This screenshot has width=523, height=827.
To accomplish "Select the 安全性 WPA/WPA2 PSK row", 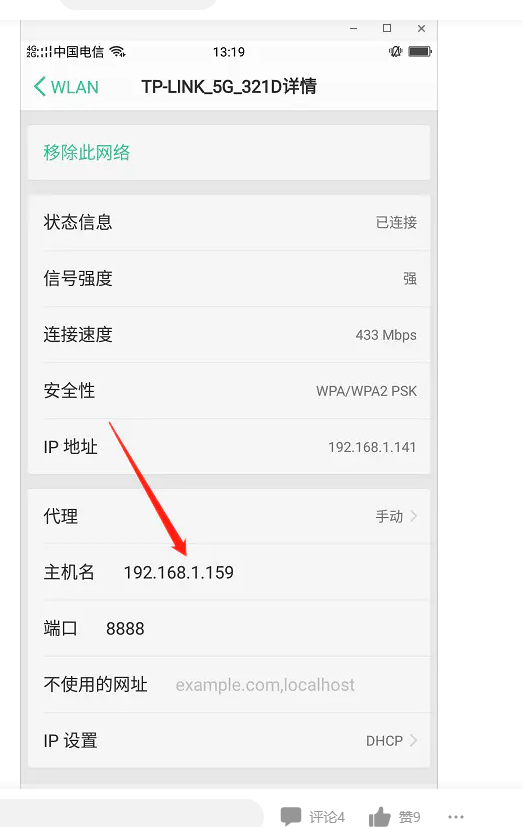I will [229, 391].
